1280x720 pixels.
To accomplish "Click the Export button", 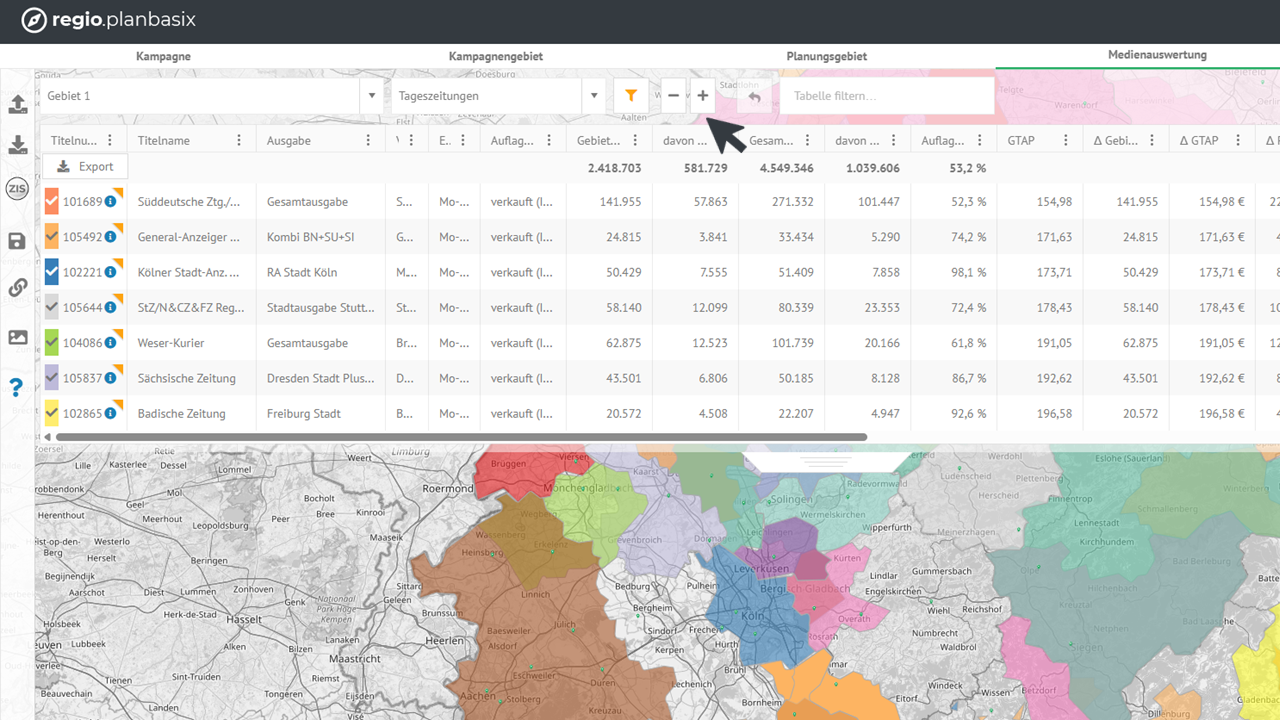I will coord(85,167).
